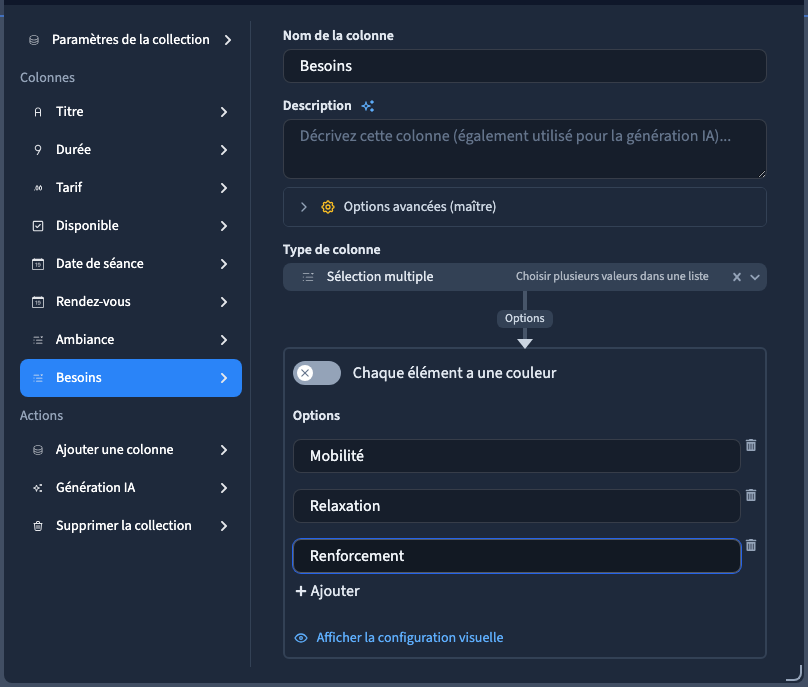This screenshot has height=687, width=808.
Task: Select the highlighted Besoins column entry
Action: point(131,378)
